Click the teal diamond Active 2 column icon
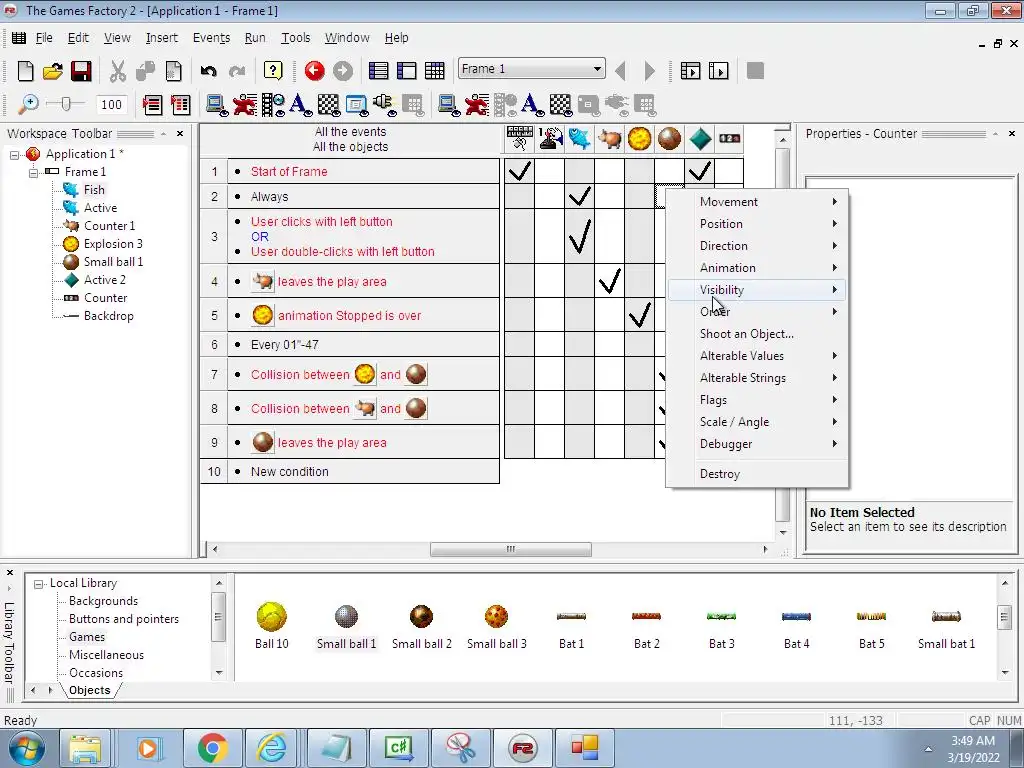 tap(699, 138)
